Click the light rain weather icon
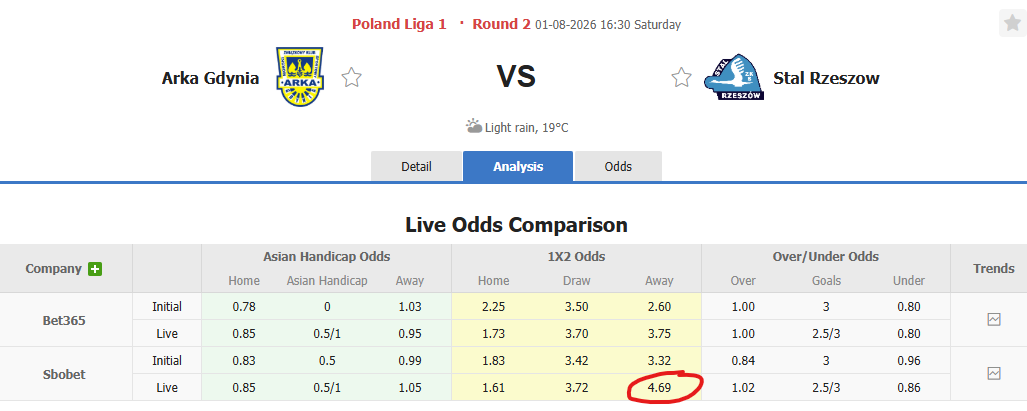The image size is (1027, 411). click(474, 126)
